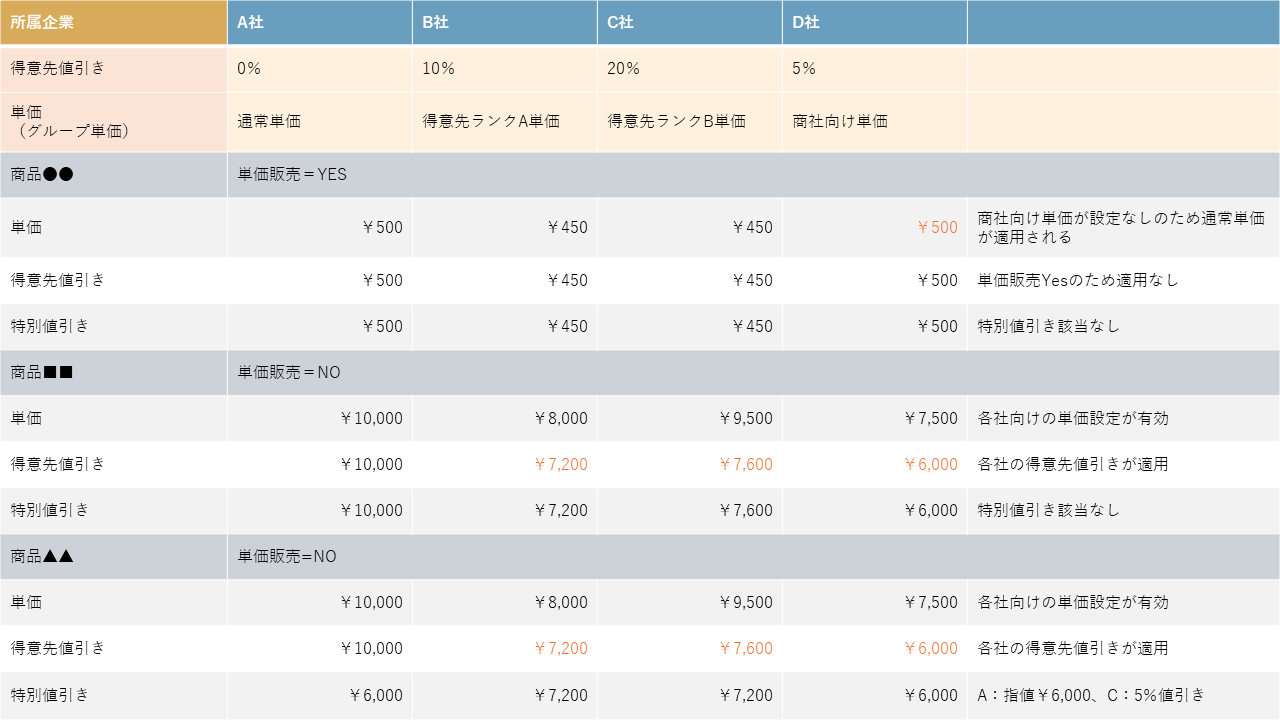Screen dimensions: 1280x720
Task: Click orange ¥7,600 in 商品▲▲ 得意先値引き row
Action: pyautogui.click(x=746, y=648)
